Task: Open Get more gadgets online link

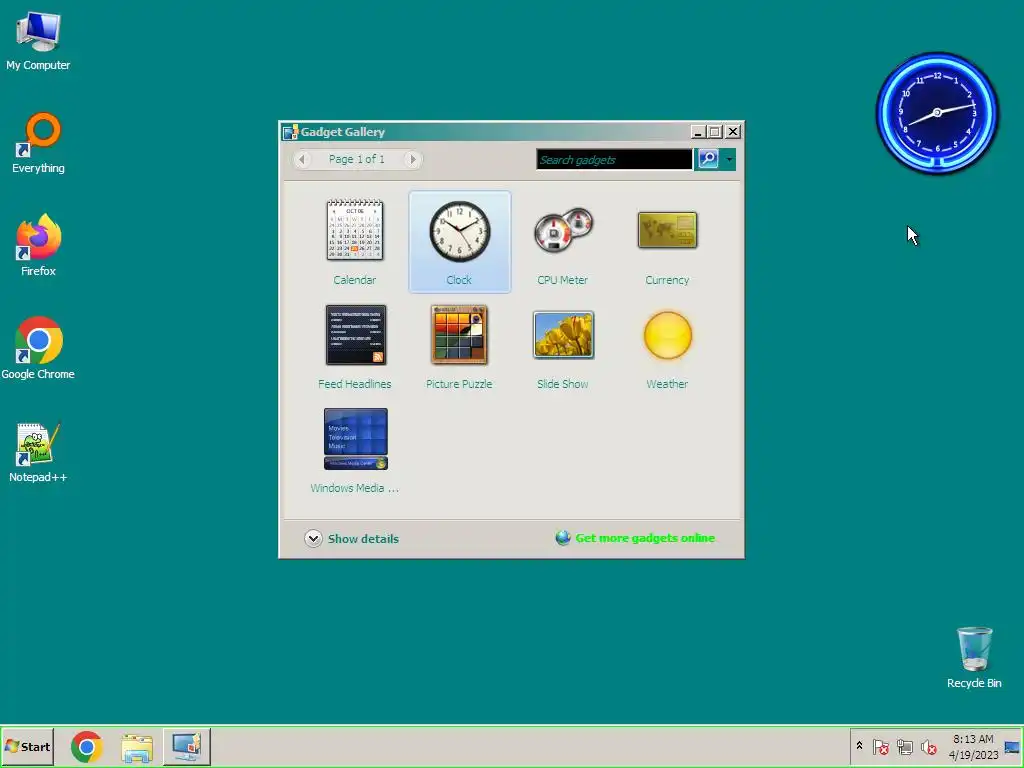Action: (645, 538)
